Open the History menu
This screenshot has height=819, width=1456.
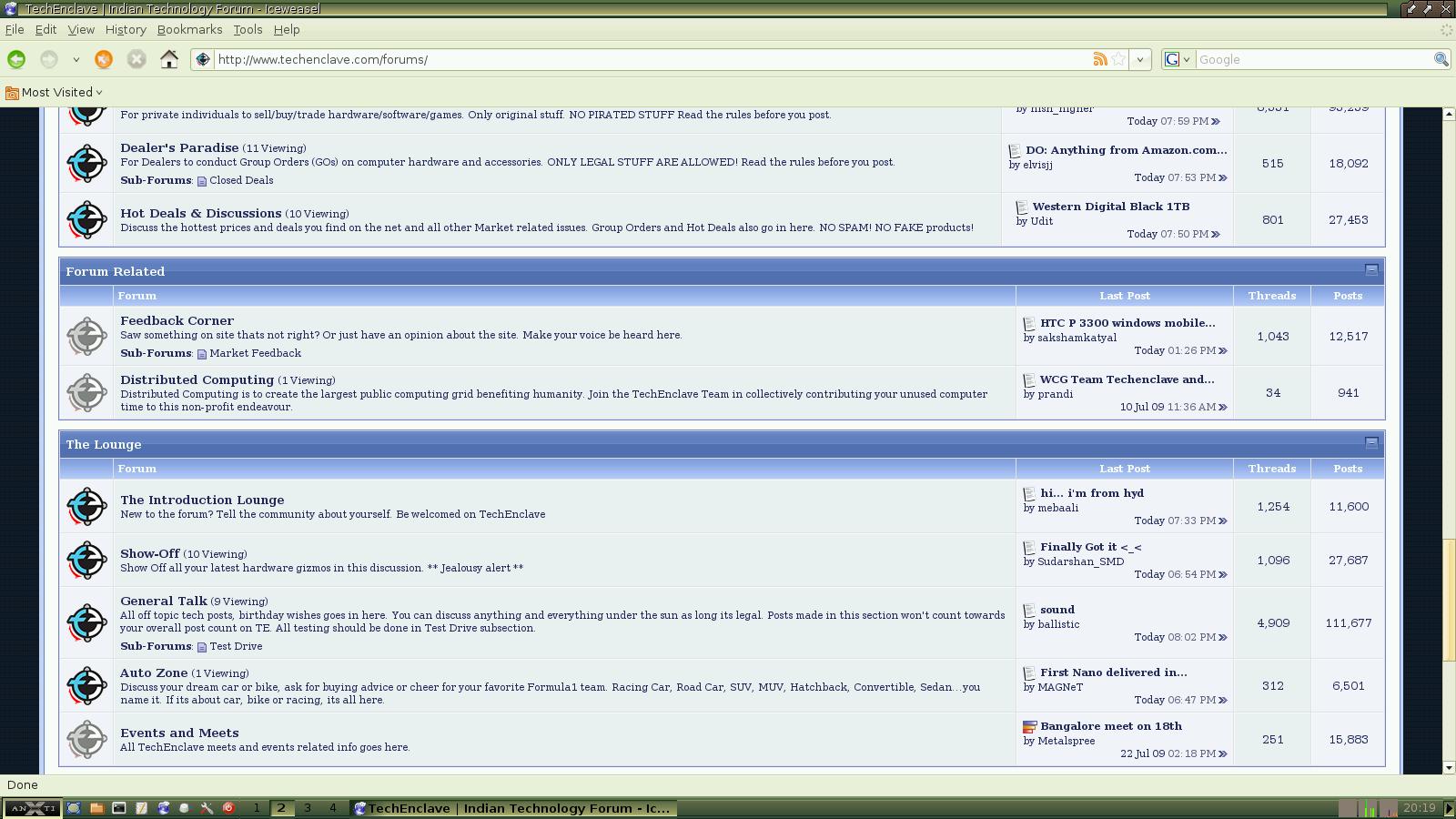tap(126, 29)
